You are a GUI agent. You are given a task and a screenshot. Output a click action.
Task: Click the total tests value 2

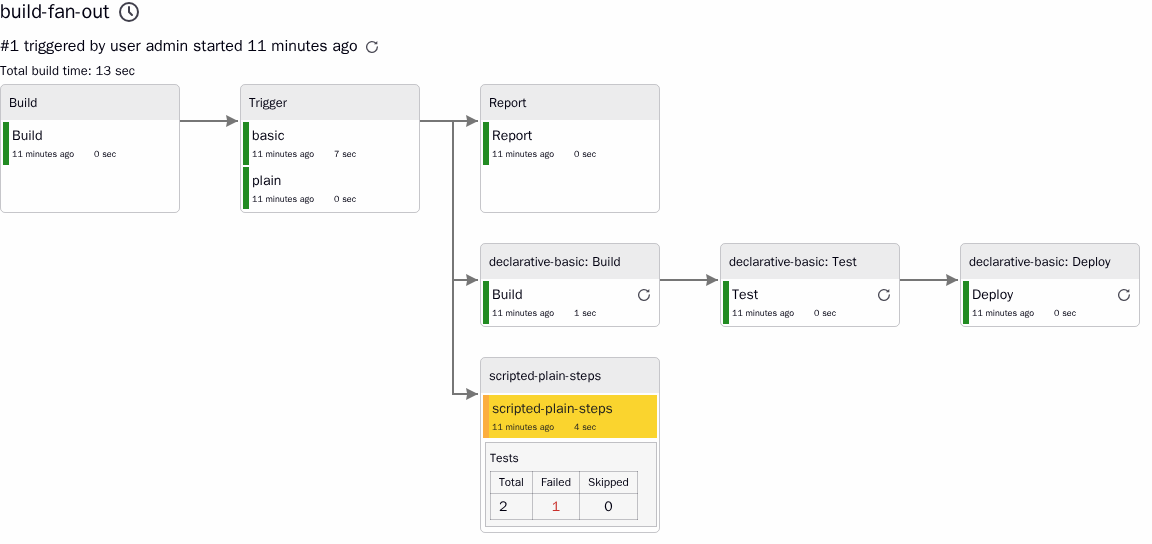[503, 506]
